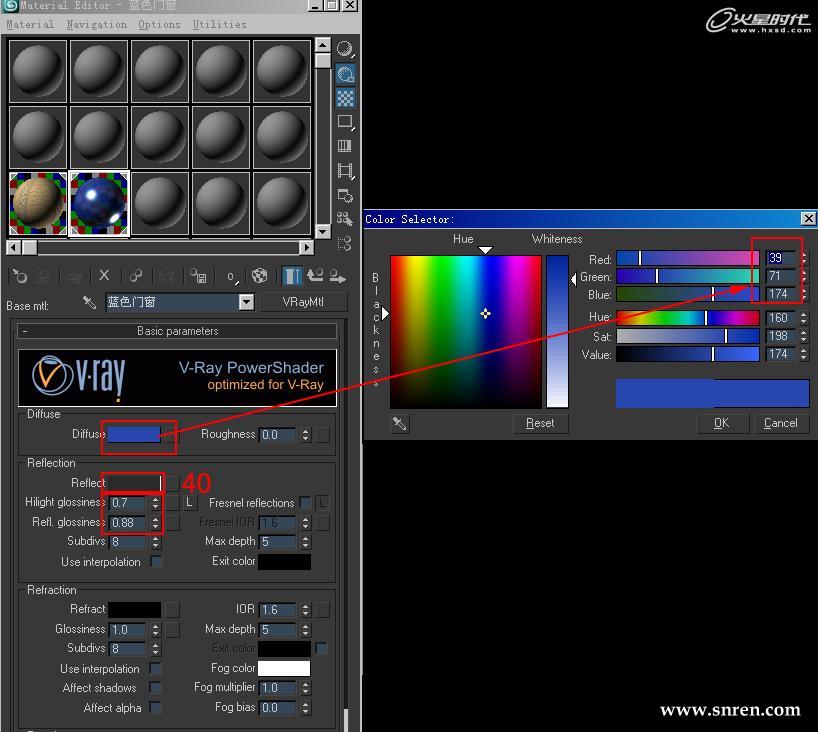The width and height of the screenshot is (818, 732).
Task: Click the Put to Library icon
Action: click(199, 276)
